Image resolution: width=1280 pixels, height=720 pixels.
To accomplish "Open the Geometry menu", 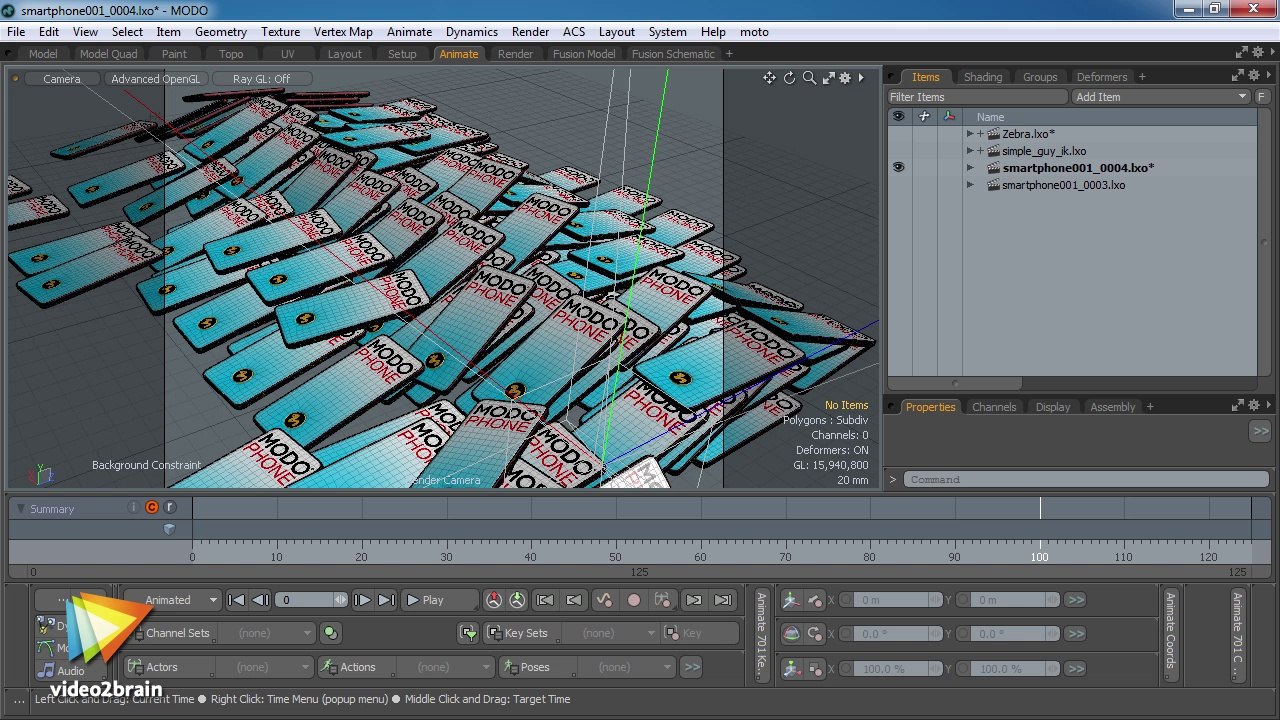I will click(x=221, y=32).
